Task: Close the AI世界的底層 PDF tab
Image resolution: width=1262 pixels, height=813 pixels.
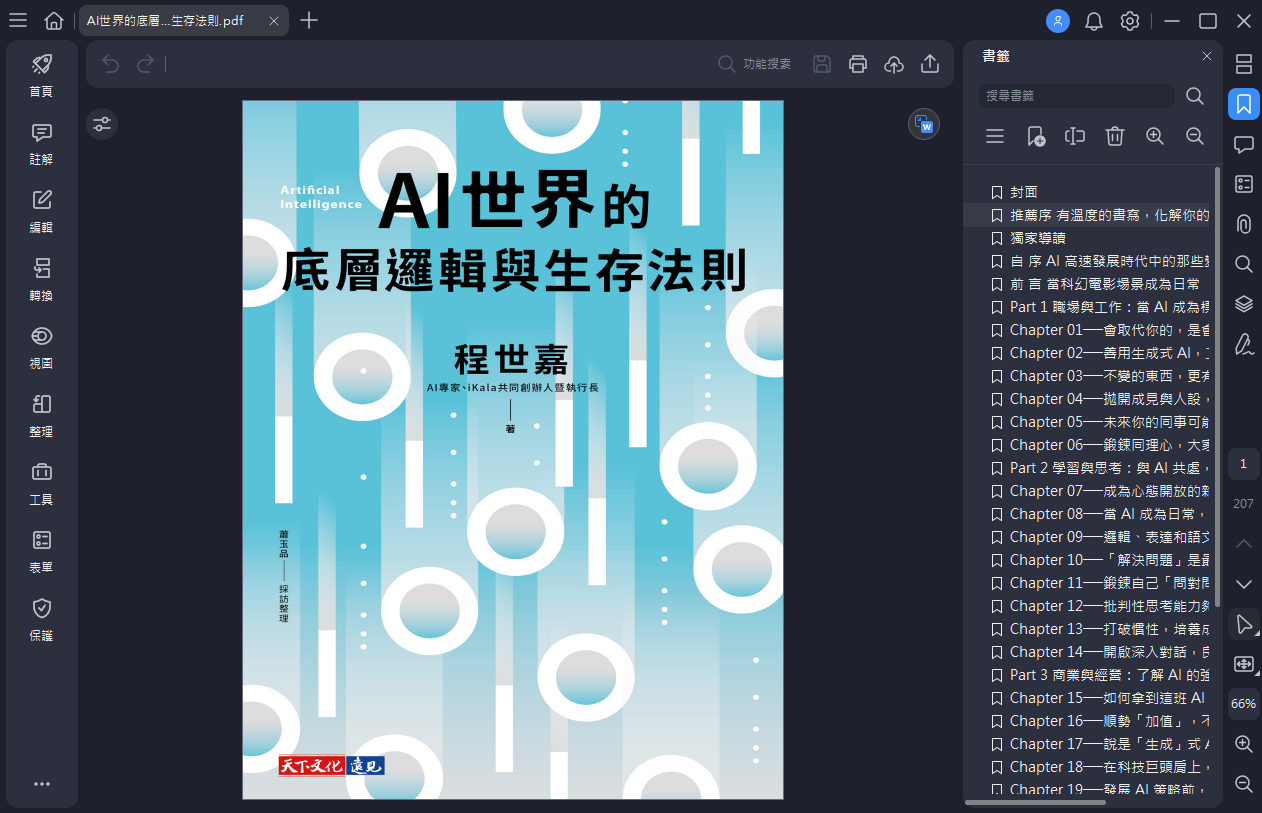Action: click(274, 20)
